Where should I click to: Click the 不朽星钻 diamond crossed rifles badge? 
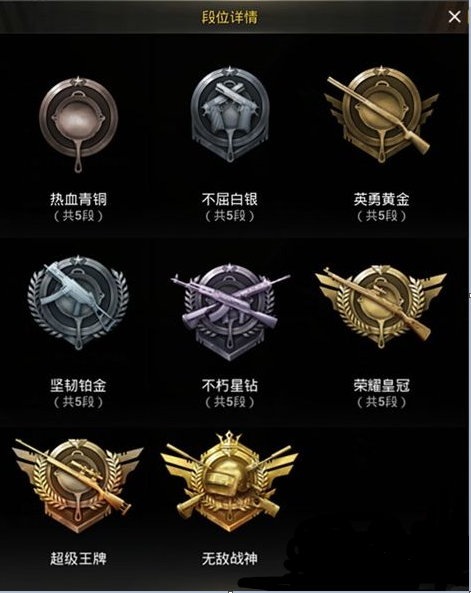click(230, 311)
